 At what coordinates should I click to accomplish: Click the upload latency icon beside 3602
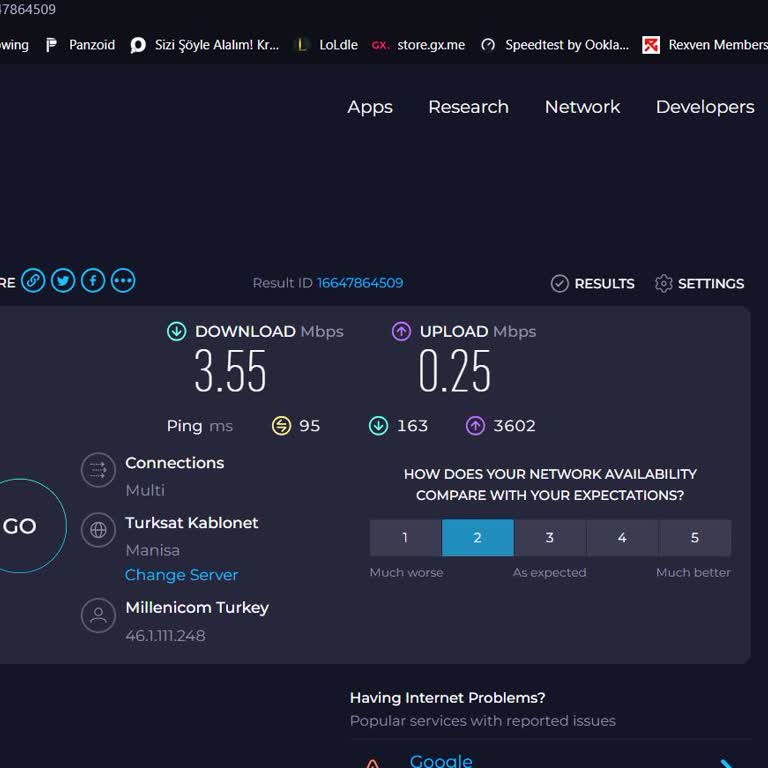(x=475, y=426)
